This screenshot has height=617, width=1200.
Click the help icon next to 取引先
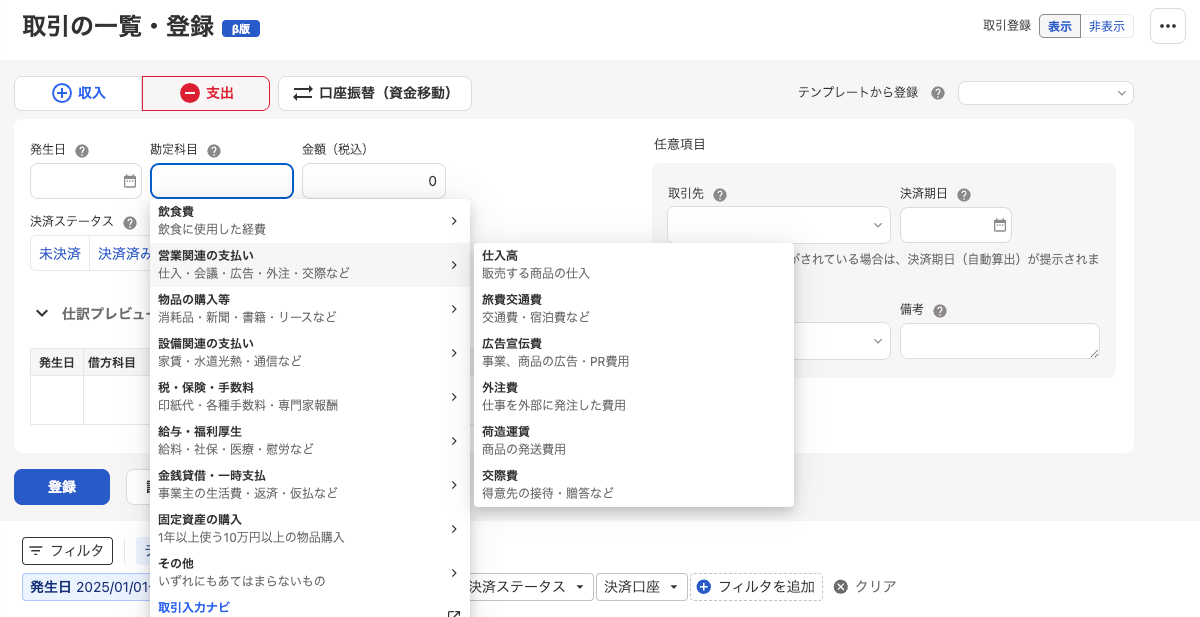pyautogui.click(x=720, y=194)
